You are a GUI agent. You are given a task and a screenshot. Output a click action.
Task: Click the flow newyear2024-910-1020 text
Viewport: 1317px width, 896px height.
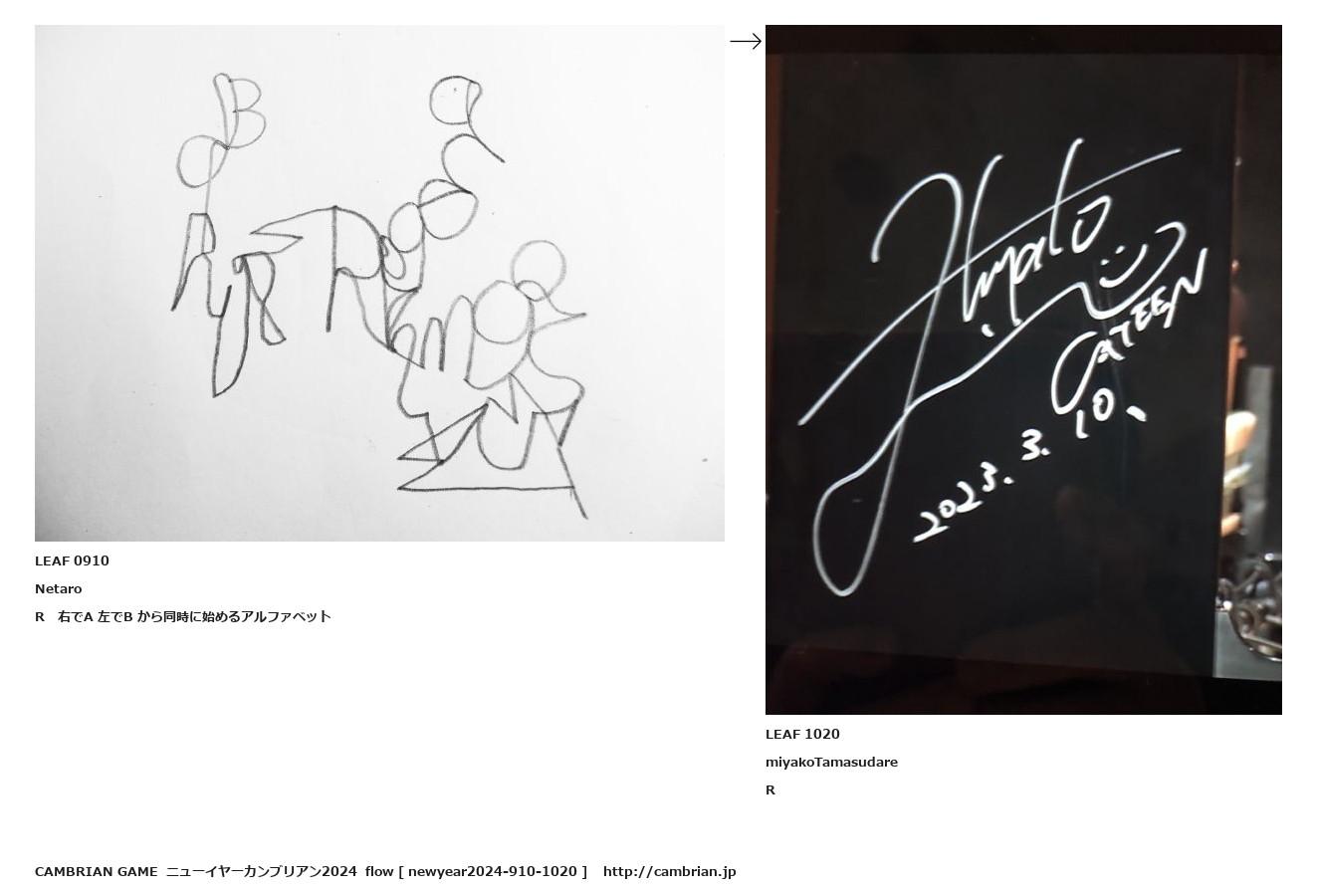[476, 871]
